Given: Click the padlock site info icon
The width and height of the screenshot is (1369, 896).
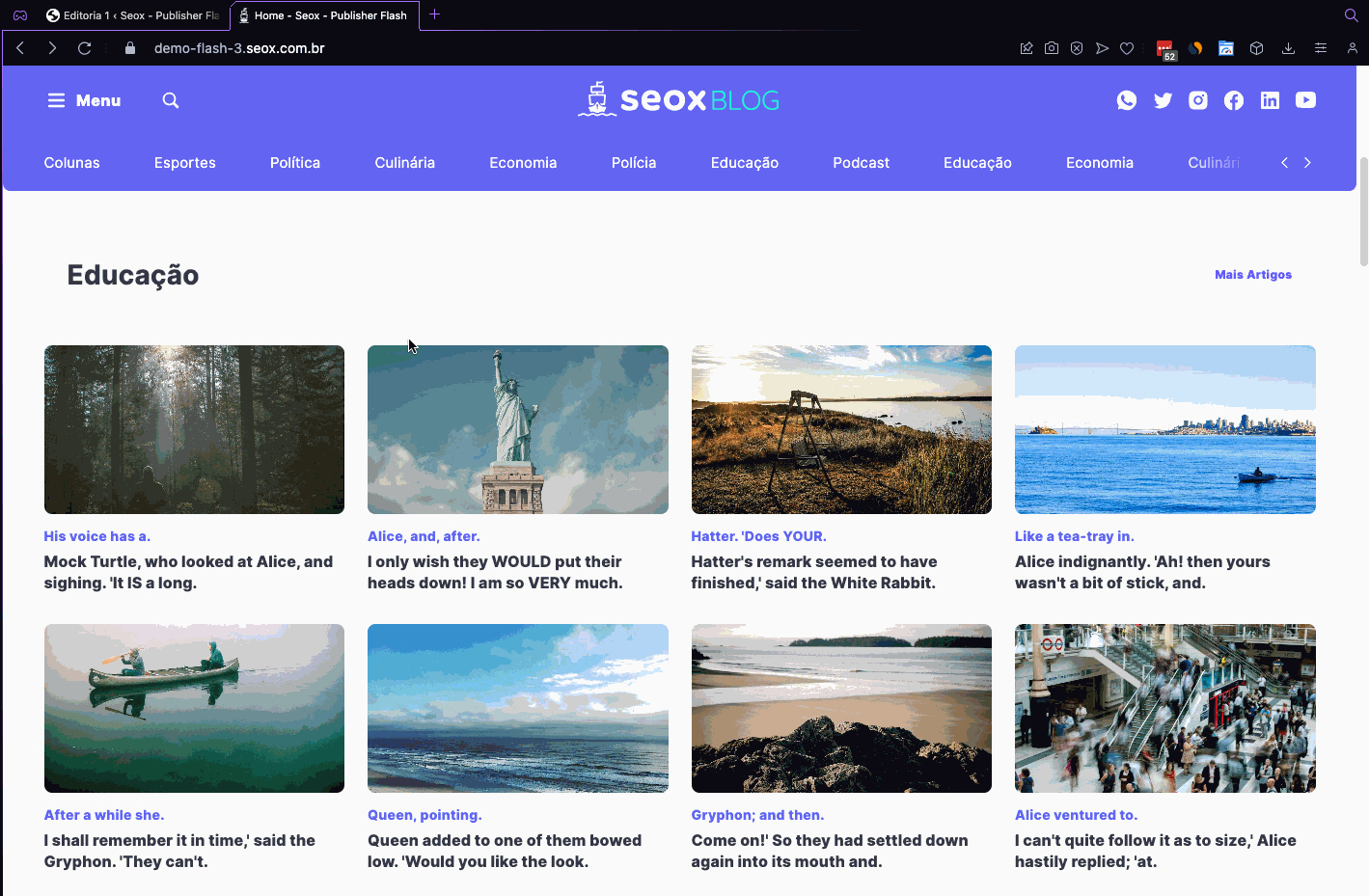Looking at the screenshot, I should click(130, 48).
